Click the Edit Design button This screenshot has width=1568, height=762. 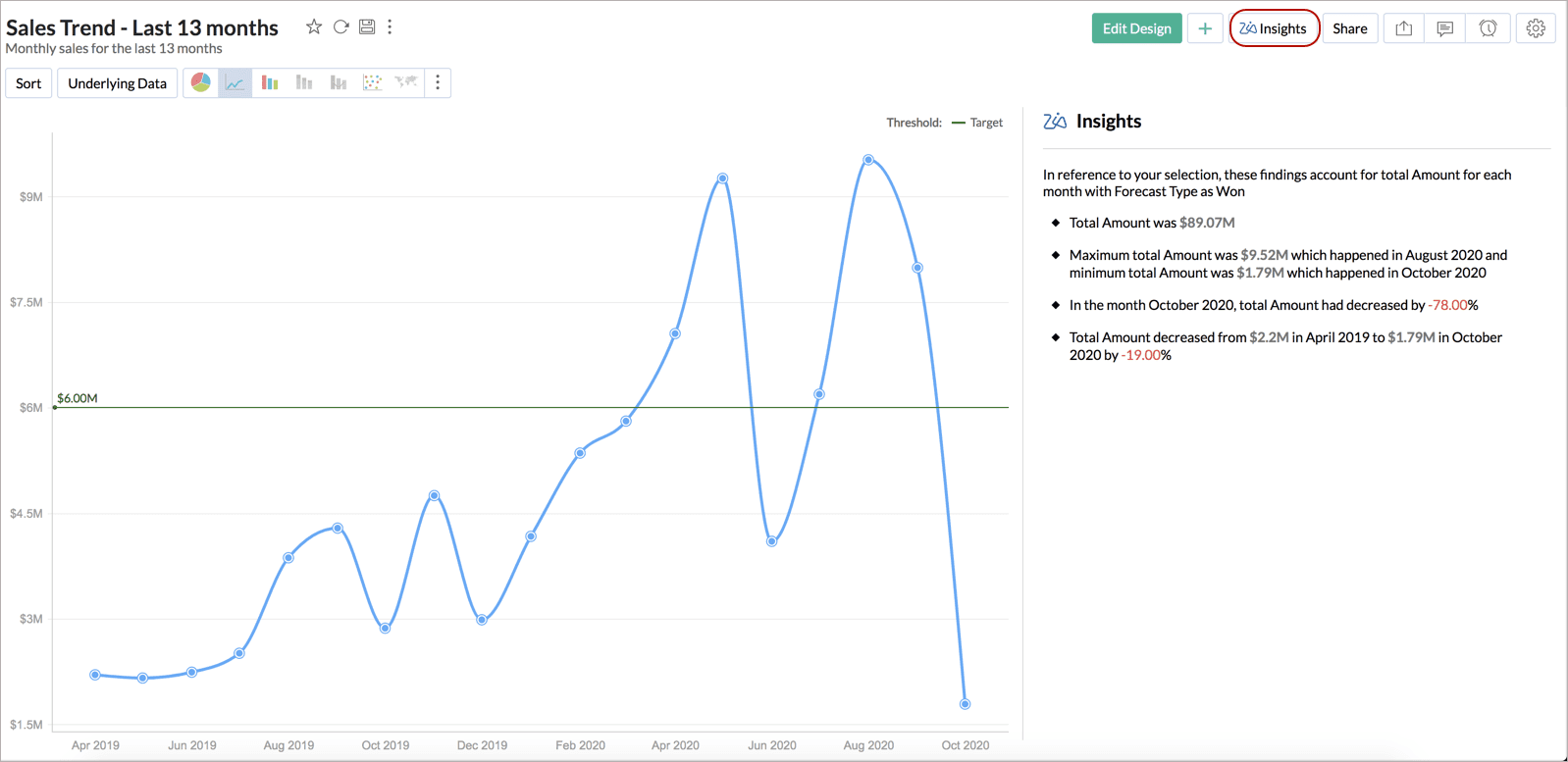click(x=1136, y=28)
